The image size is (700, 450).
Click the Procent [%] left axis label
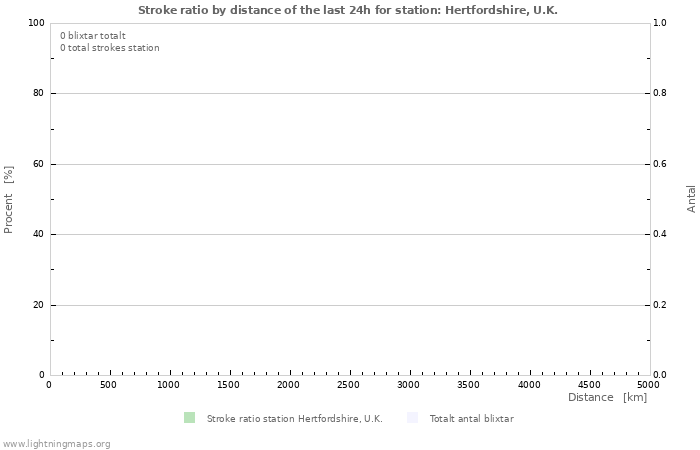click(9, 199)
